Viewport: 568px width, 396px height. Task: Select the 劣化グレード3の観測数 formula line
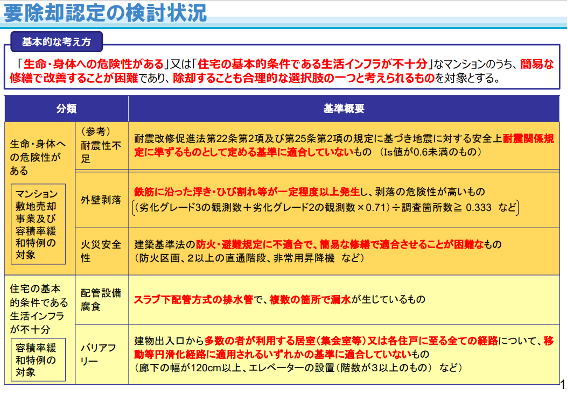pos(326,208)
